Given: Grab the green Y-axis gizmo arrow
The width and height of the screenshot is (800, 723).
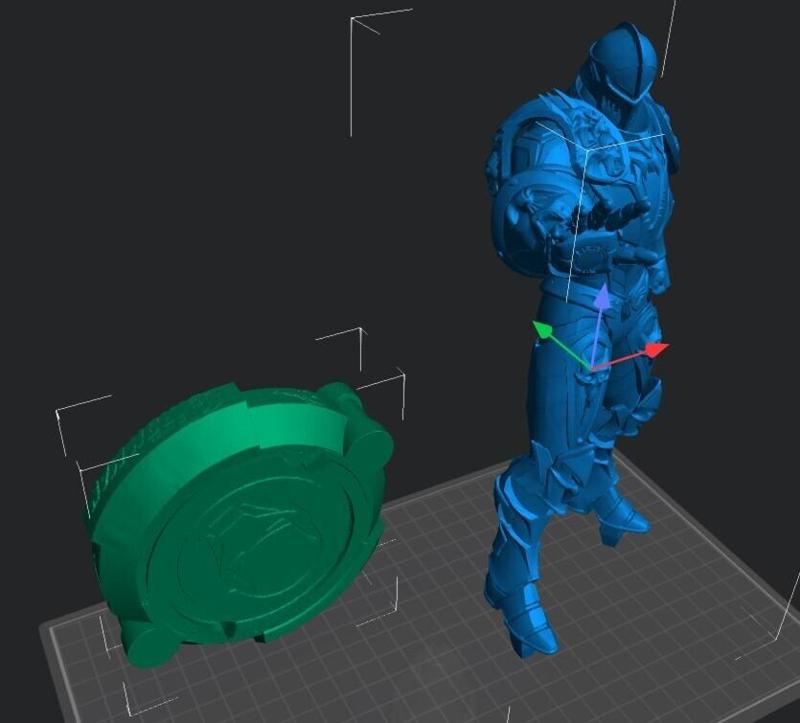Looking at the screenshot, I should (x=542, y=330).
